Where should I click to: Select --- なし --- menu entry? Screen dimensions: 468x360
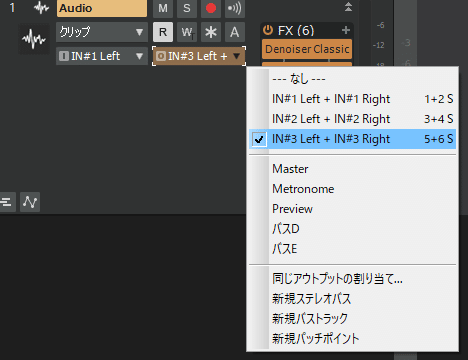tap(352, 79)
